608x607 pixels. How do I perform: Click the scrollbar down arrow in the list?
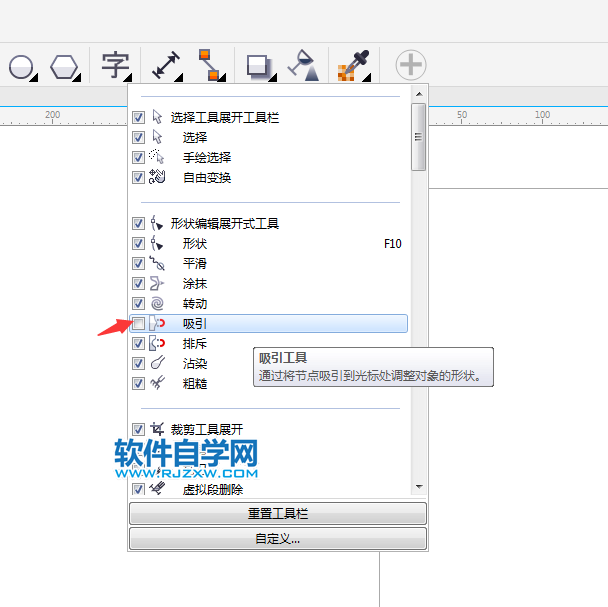[x=419, y=487]
